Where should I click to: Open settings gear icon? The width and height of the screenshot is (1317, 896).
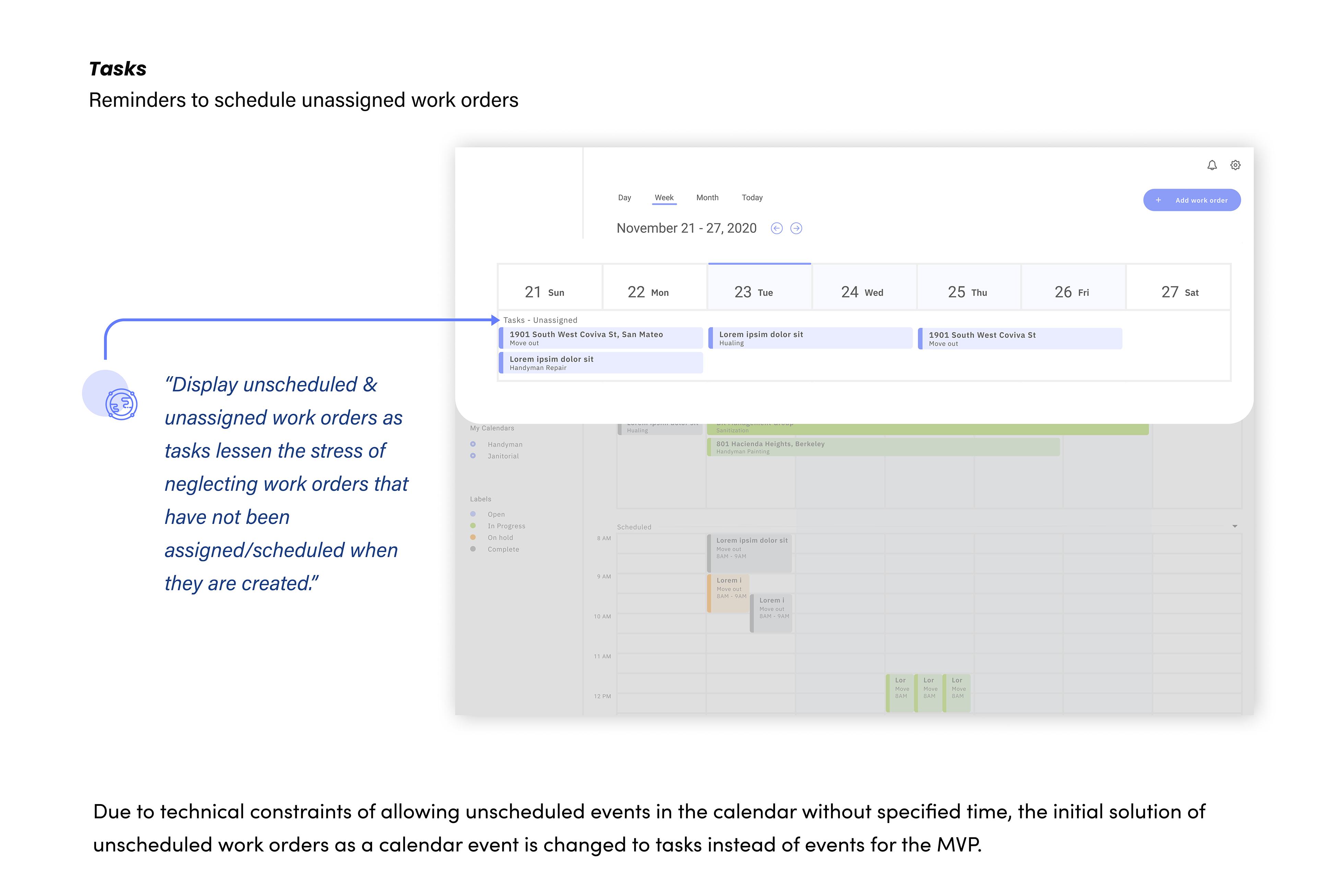pos(1235,165)
